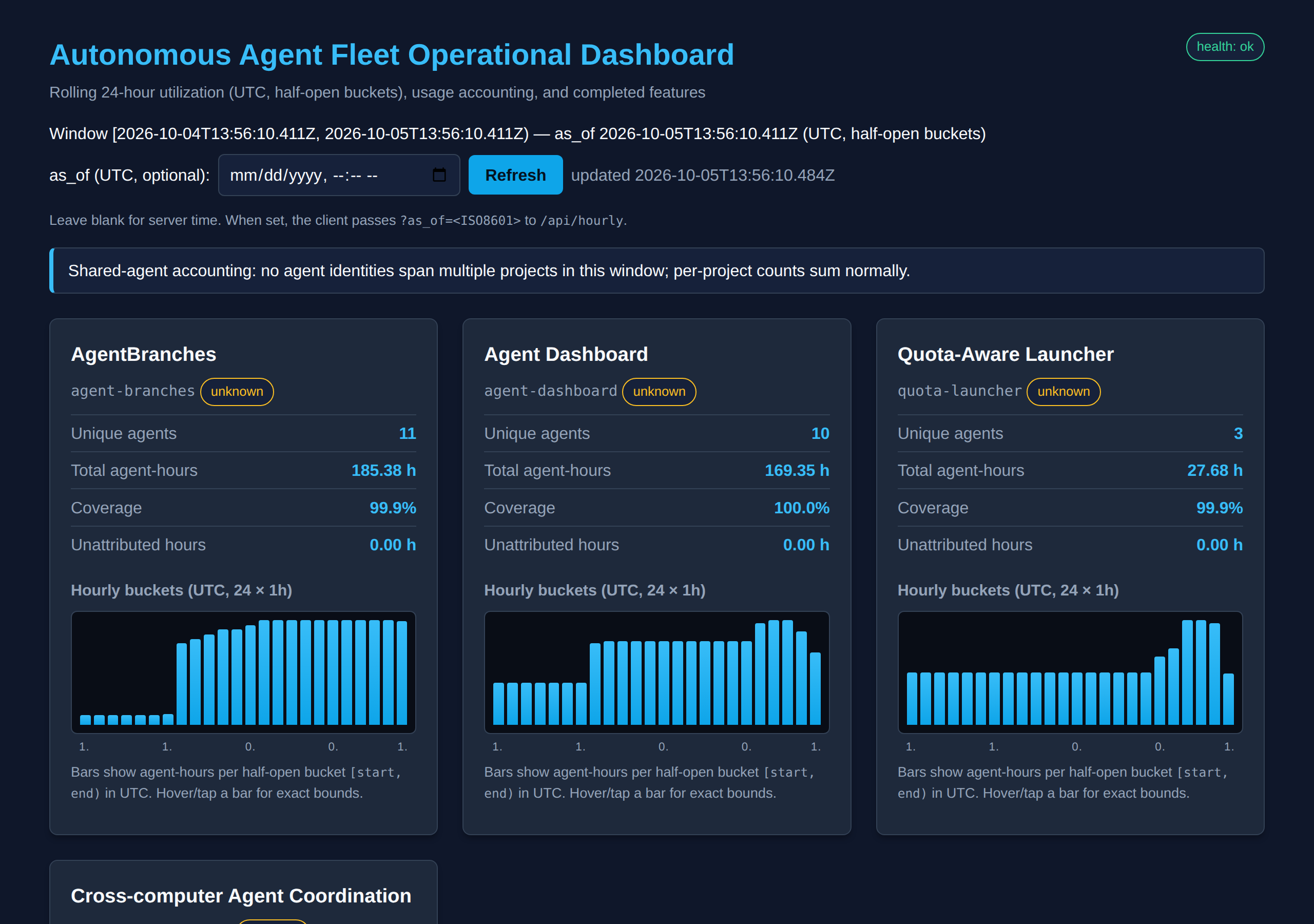Click the 99.9% coverage in AgentBranches card
Viewport: 1314px width, 924px height.
coord(393,508)
